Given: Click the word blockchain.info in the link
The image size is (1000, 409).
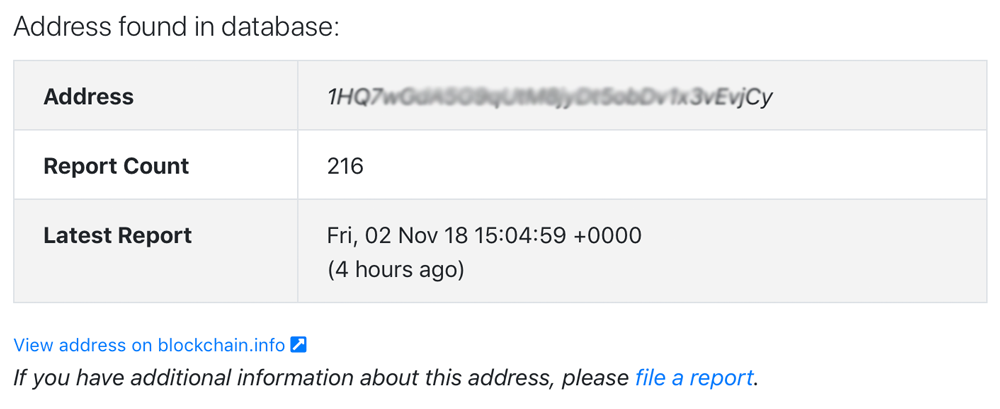Looking at the screenshot, I should pos(221,345).
